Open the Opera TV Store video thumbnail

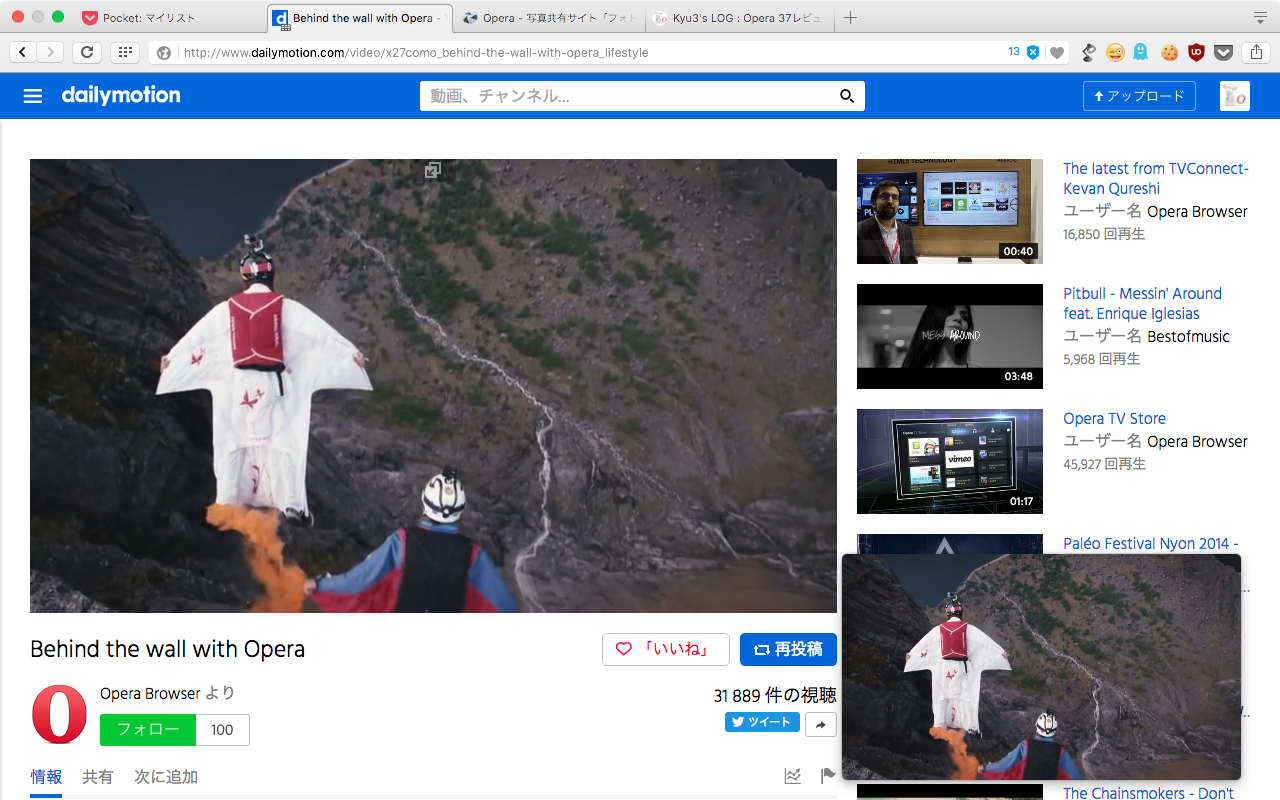(950, 461)
